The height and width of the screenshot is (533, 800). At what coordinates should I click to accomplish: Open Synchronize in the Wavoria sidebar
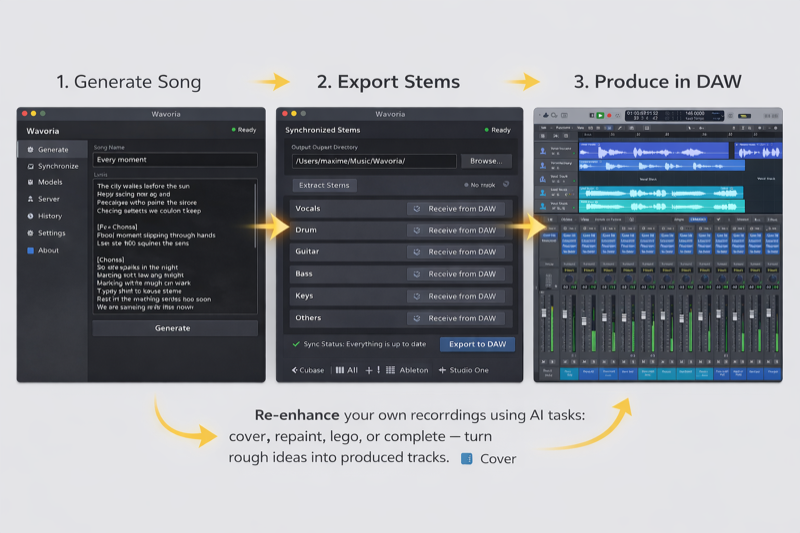(x=53, y=166)
